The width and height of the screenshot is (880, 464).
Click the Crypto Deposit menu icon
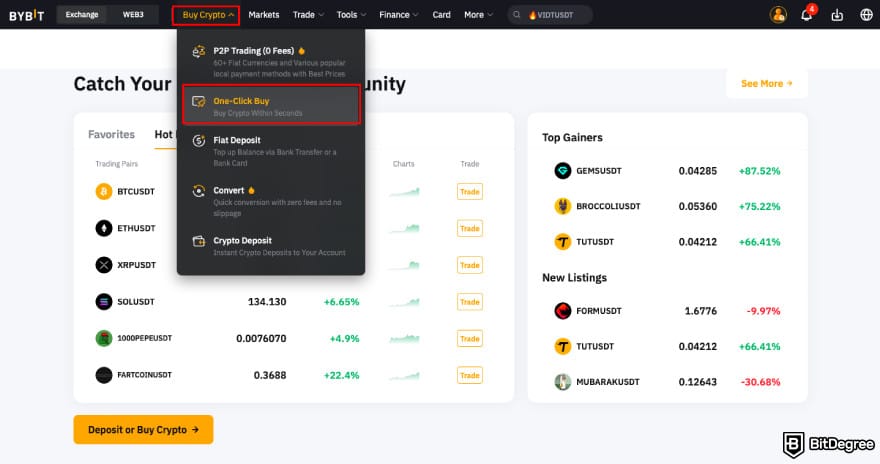tap(199, 241)
